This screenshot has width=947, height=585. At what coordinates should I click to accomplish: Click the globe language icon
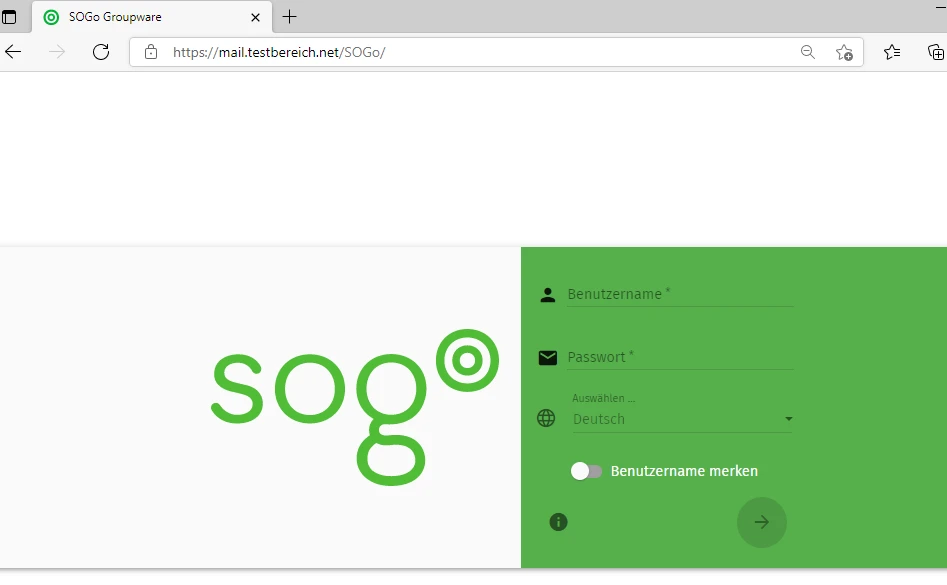[x=546, y=418]
